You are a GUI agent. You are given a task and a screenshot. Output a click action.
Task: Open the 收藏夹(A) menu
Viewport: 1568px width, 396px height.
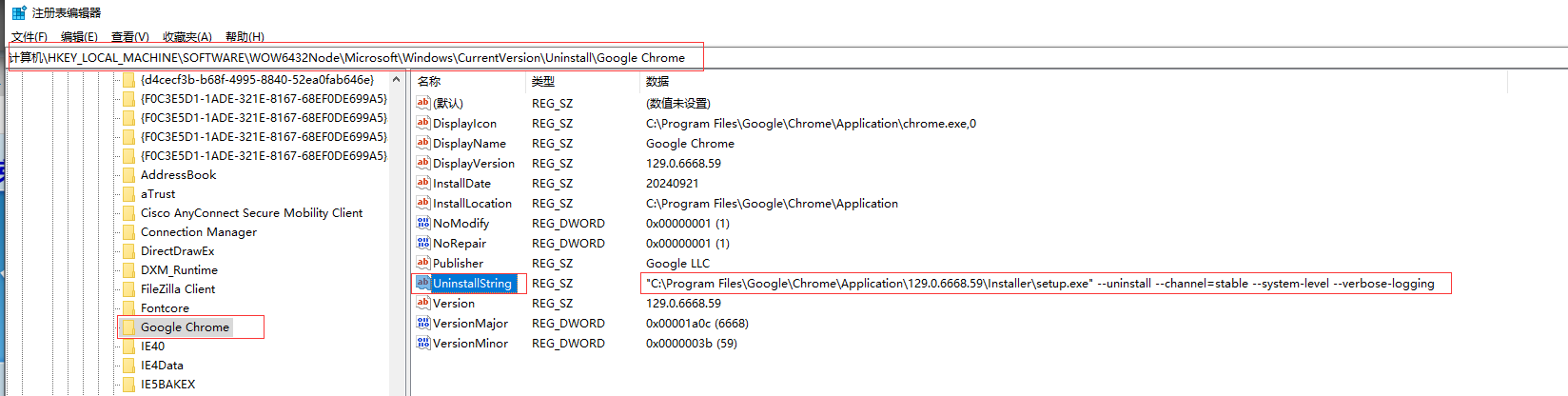(187, 36)
